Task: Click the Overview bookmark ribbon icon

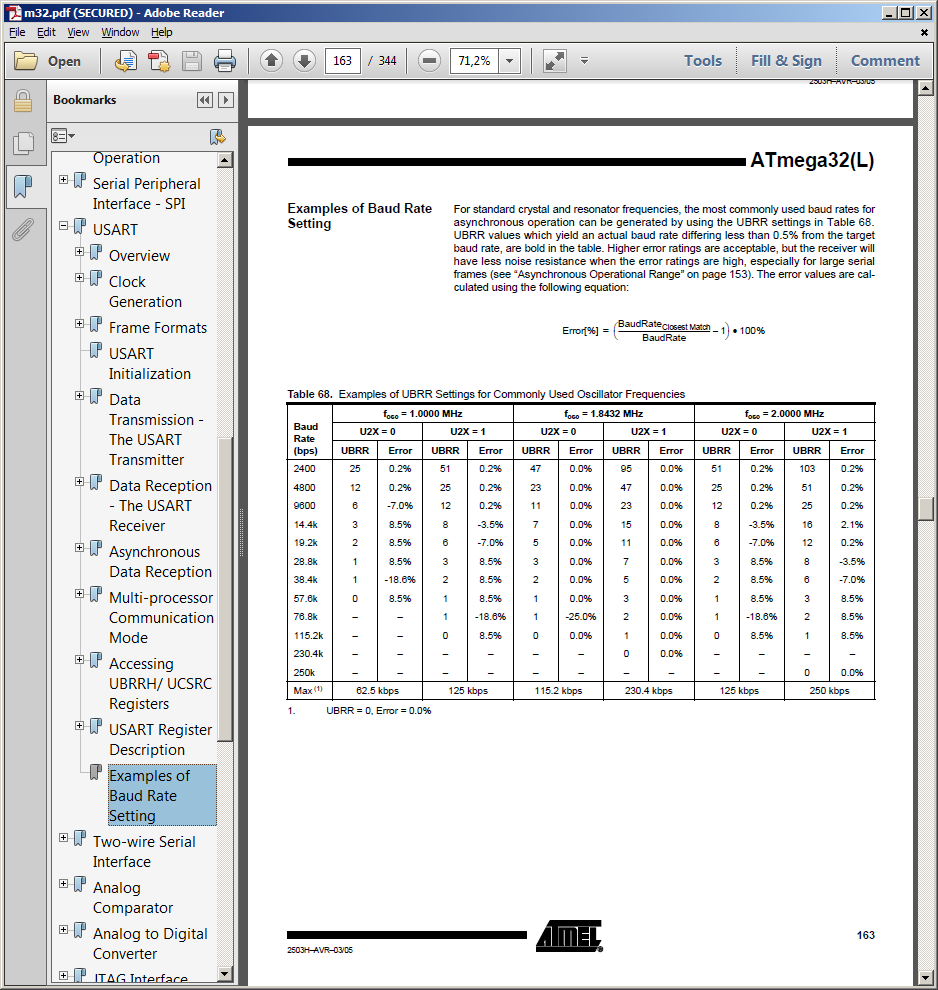Action: pos(95,252)
